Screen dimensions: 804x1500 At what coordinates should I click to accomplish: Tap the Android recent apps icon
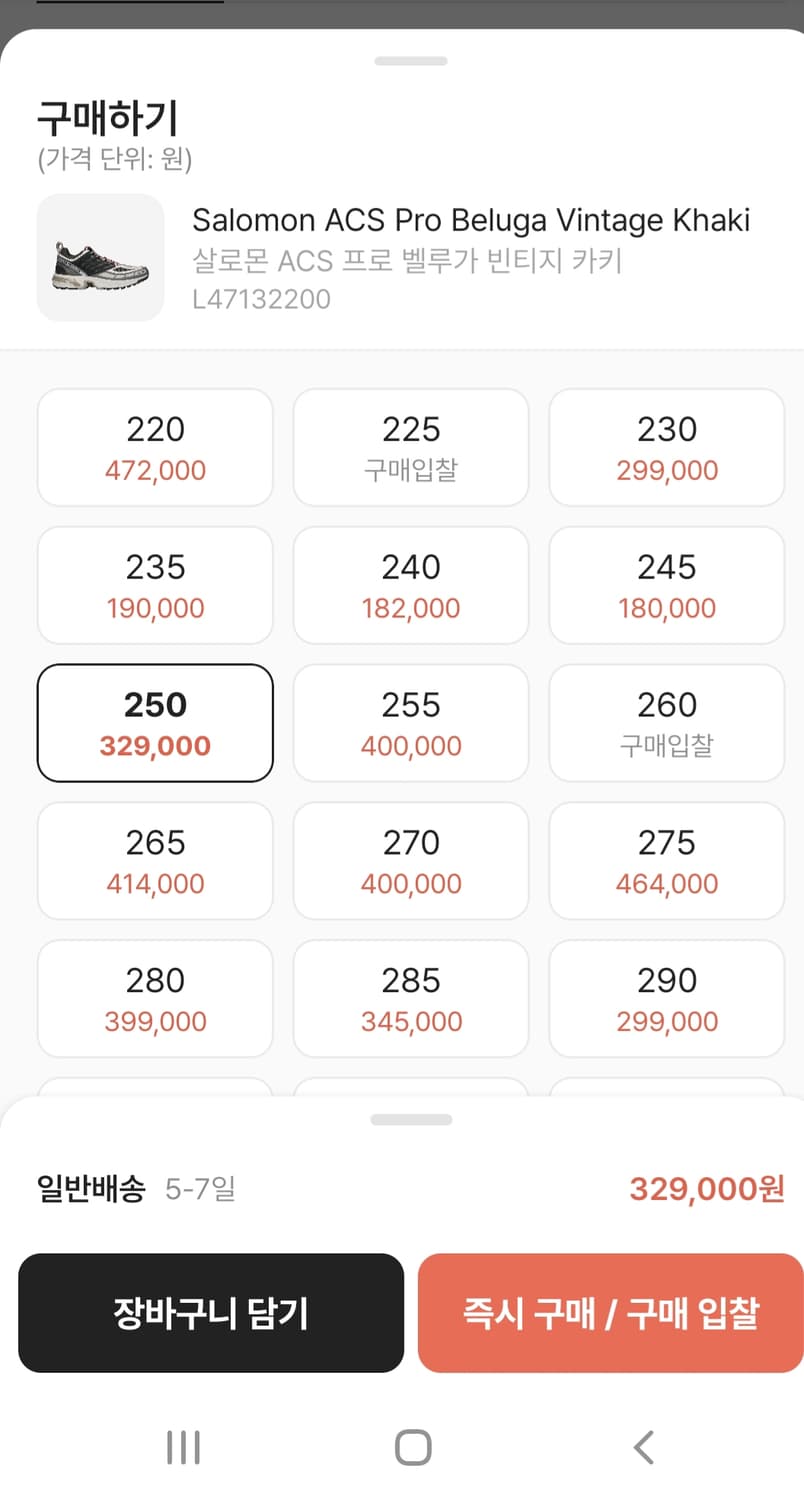[183, 1447]
